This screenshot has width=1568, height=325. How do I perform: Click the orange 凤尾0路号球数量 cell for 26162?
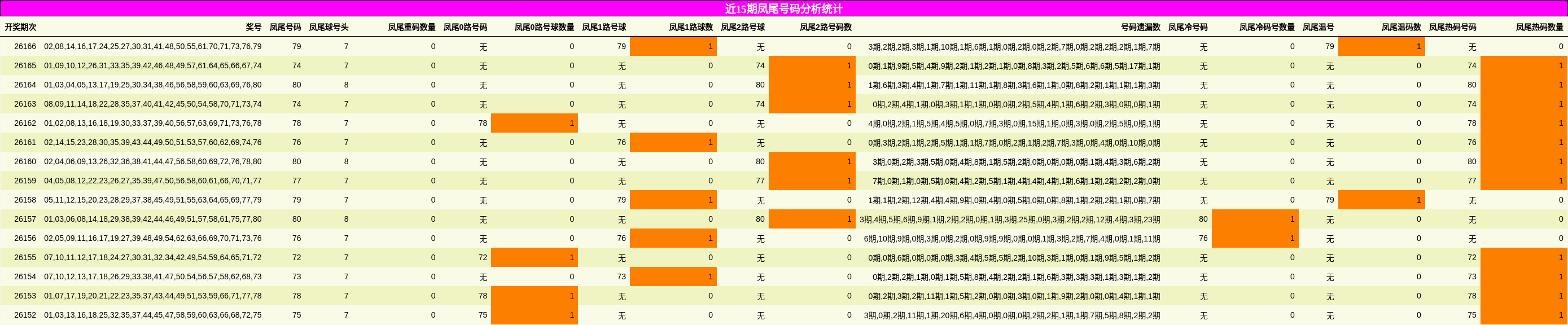tap(535, 123)
